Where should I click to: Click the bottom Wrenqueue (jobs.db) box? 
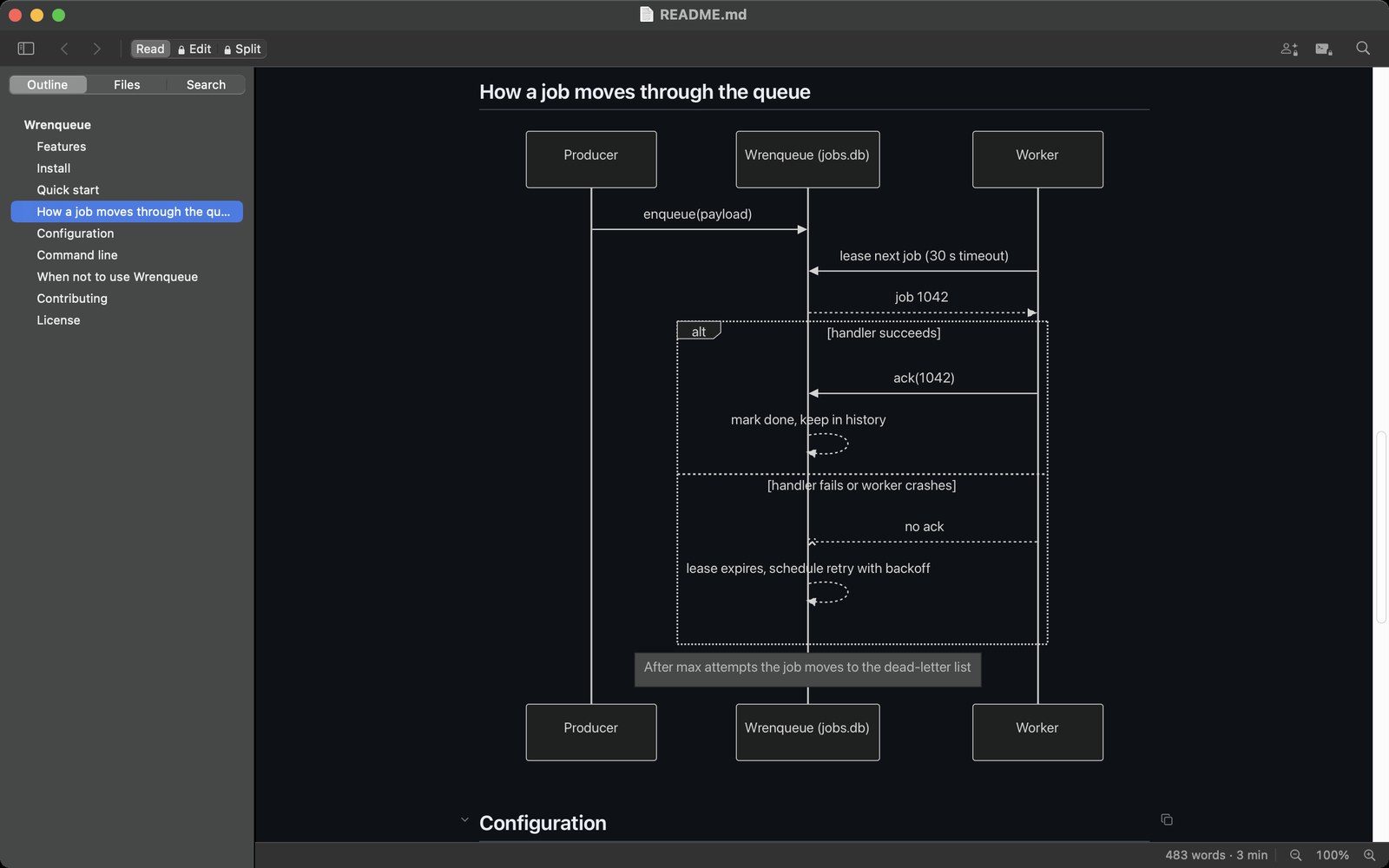[x=807, y=732]
